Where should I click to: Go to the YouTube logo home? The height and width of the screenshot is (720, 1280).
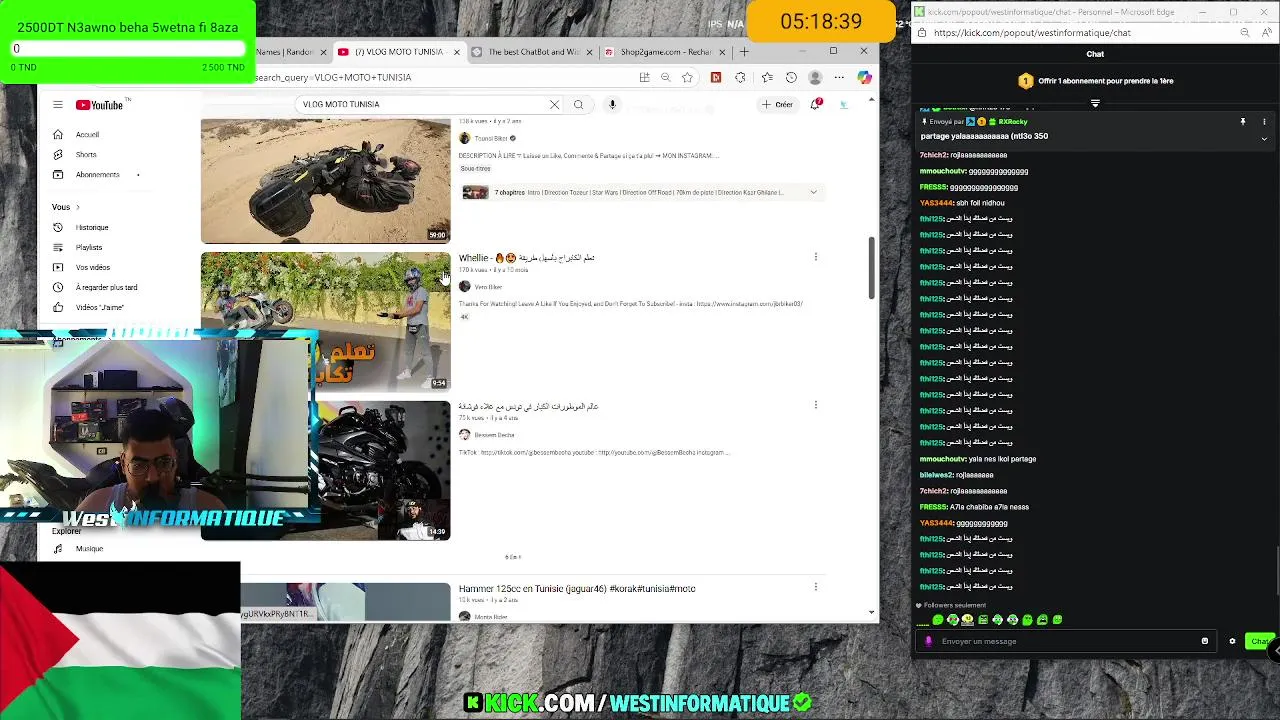(99, 105)
